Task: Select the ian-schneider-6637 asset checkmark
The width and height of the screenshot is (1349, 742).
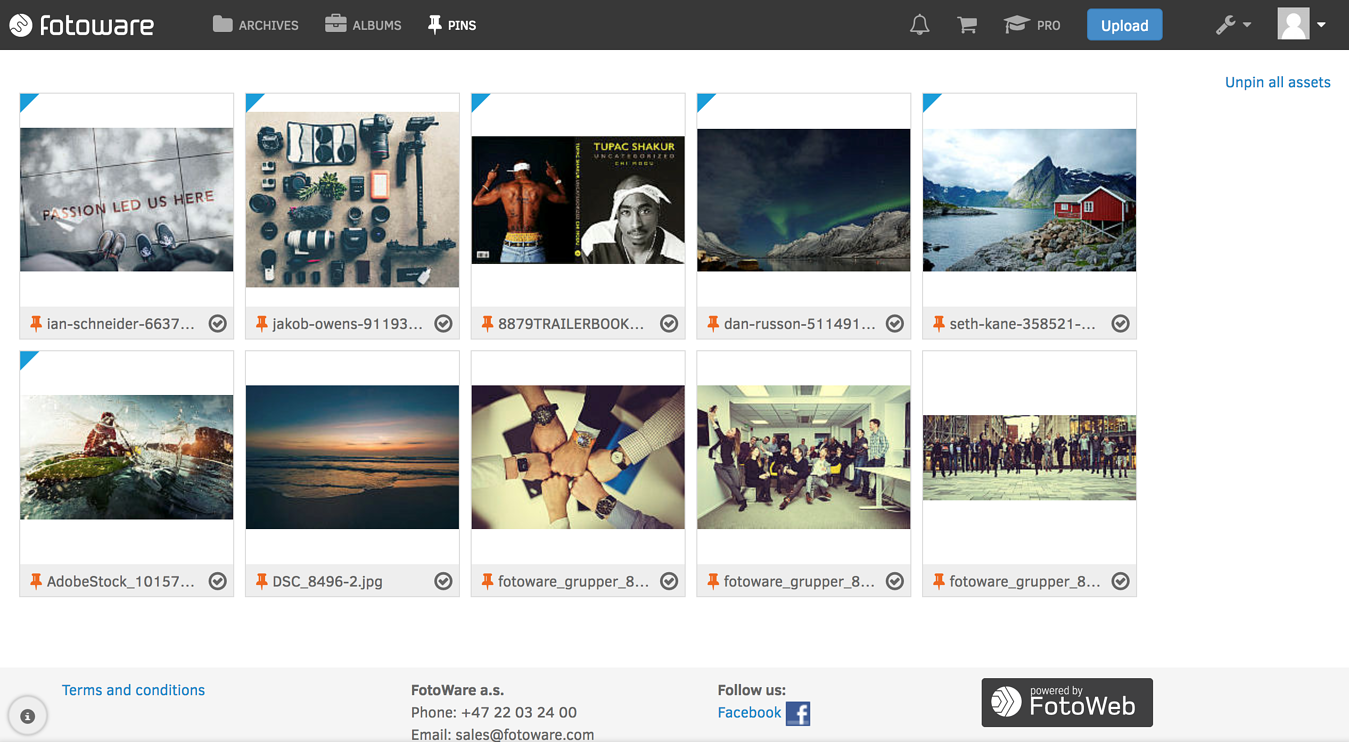Action: pyautogui.click(x=217, y=323)
